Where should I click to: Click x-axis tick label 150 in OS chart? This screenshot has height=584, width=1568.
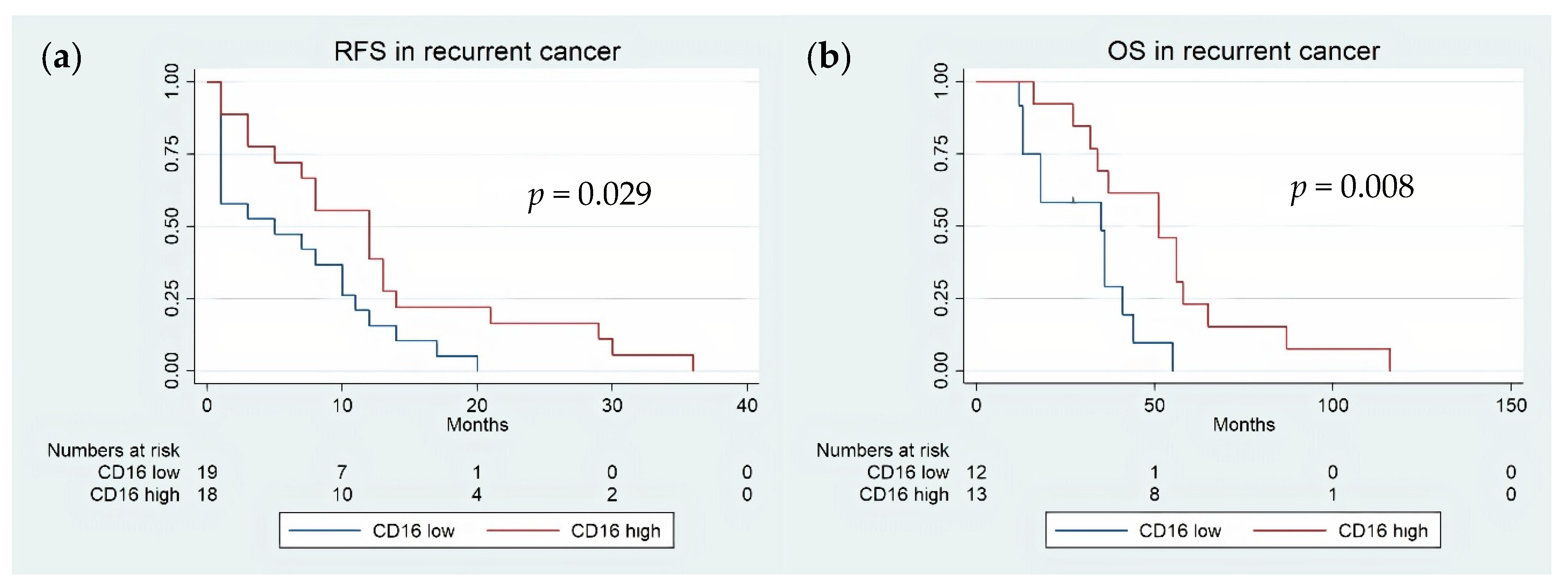click(x=1511, y=405)
